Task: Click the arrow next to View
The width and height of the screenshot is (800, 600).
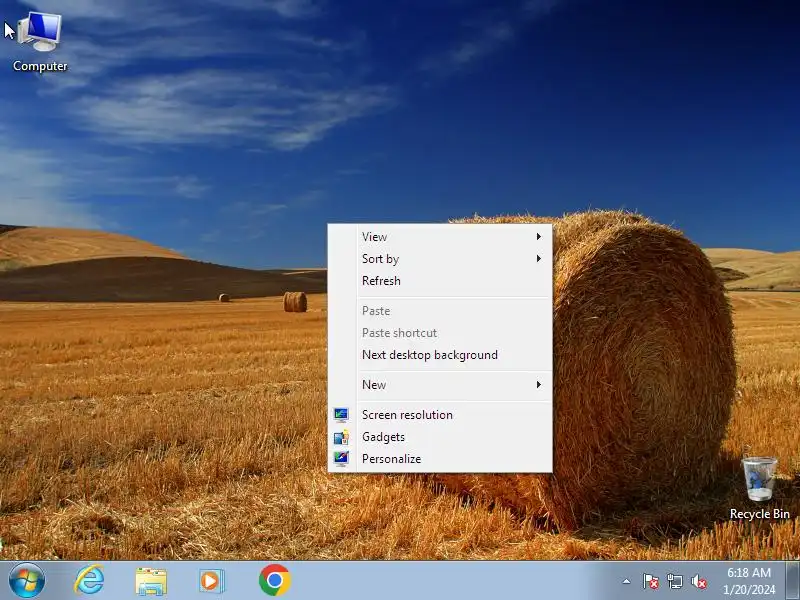Action: coord(538,237)
